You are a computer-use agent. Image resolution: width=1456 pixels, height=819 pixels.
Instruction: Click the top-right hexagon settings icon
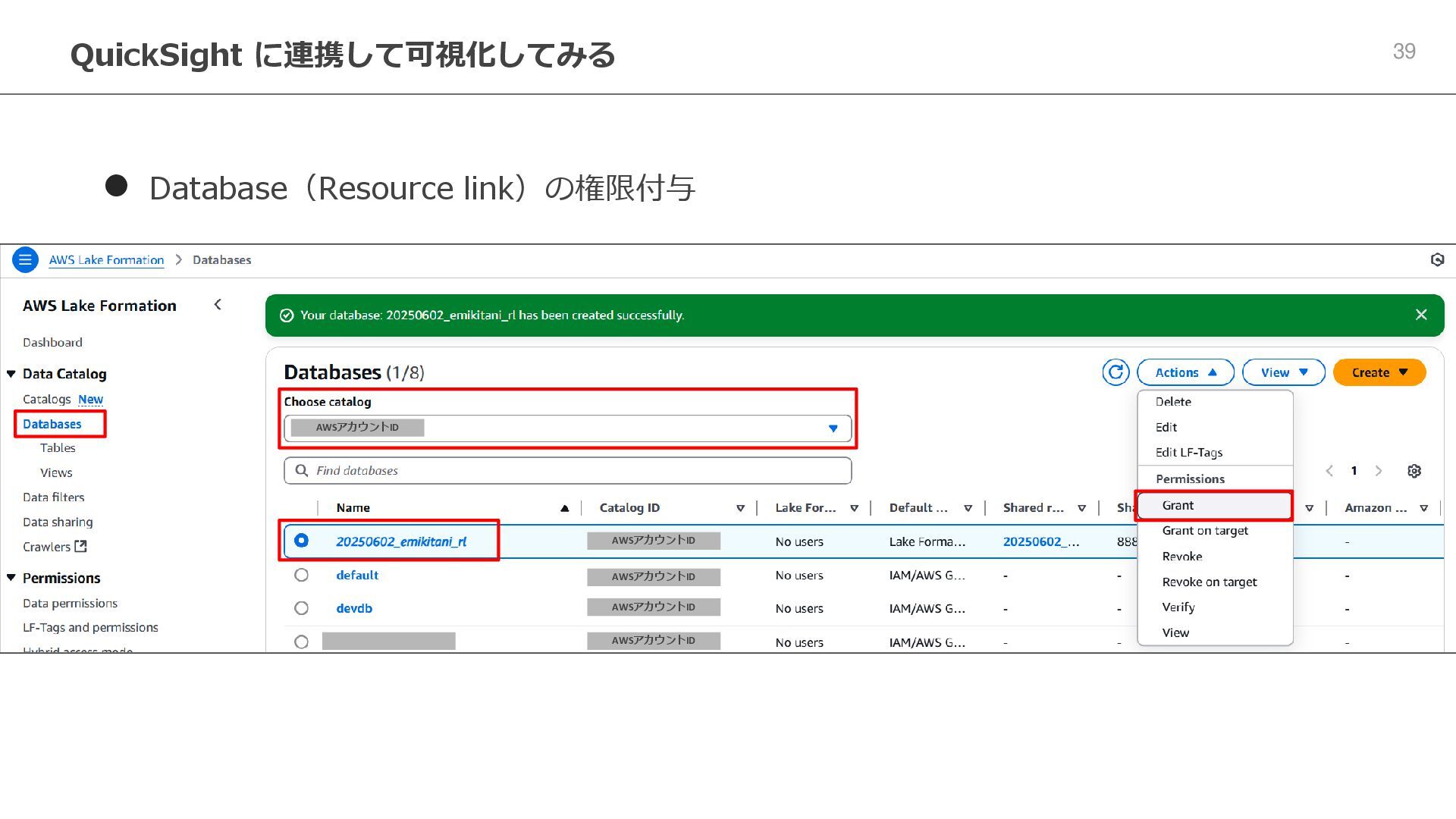[1437, 260]
